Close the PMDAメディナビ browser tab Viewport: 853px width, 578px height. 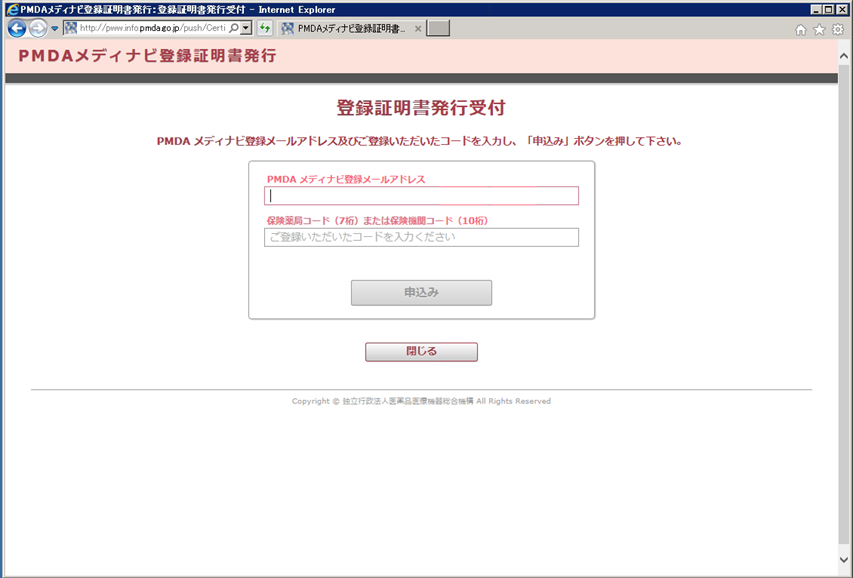click(x=418, y=29)
